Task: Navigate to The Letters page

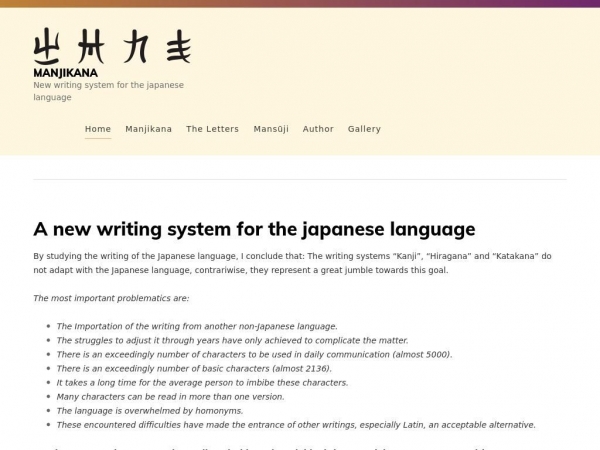Action: point(212,129)
